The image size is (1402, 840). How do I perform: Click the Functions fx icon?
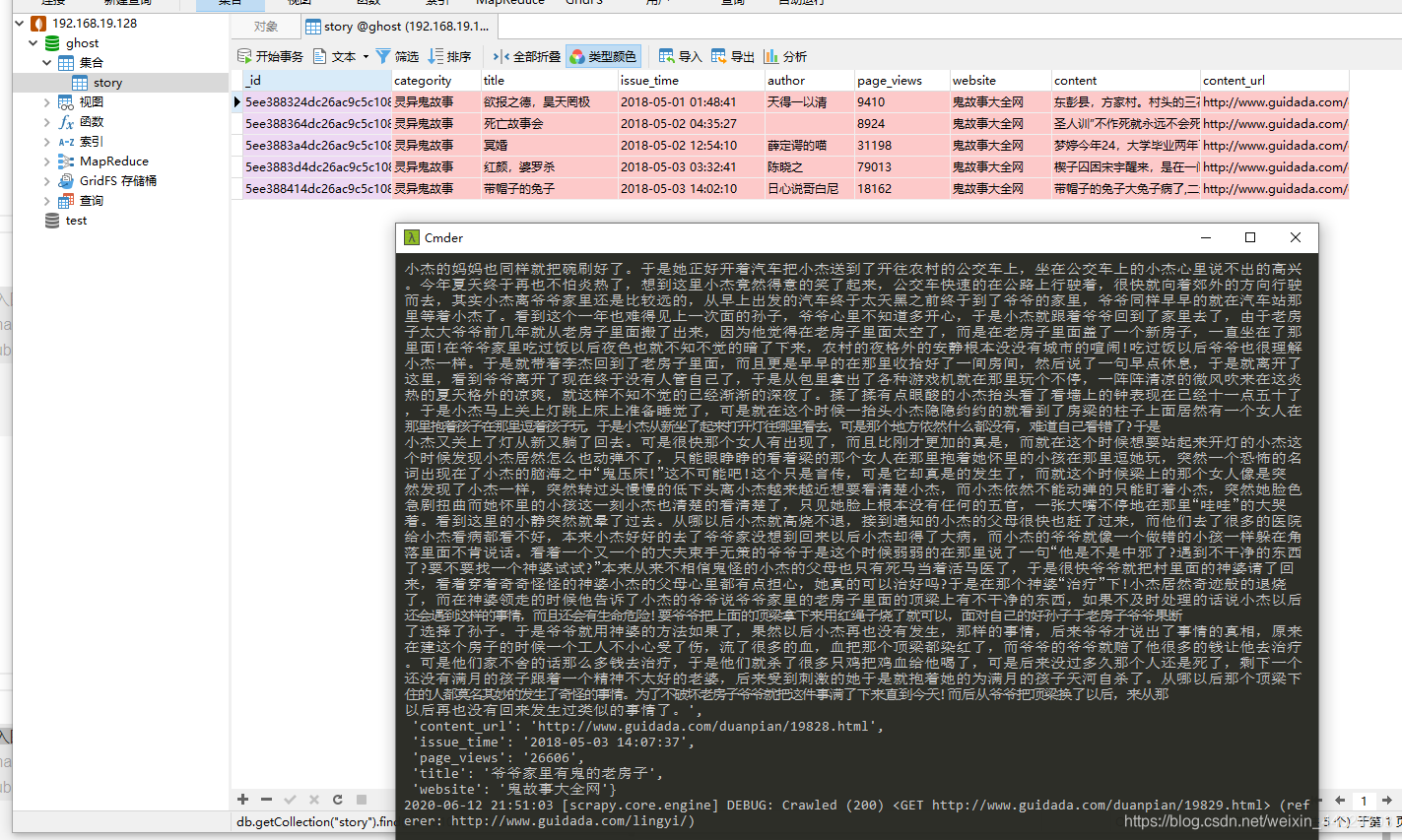(x=66, y=121)
